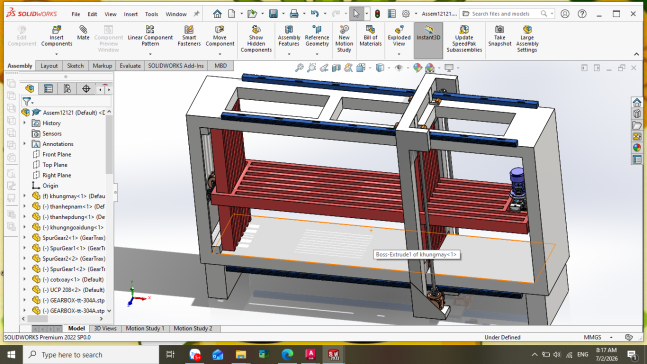Click the Save icon
This screenshot has width=647, height=364.
[x=273, y=14]
